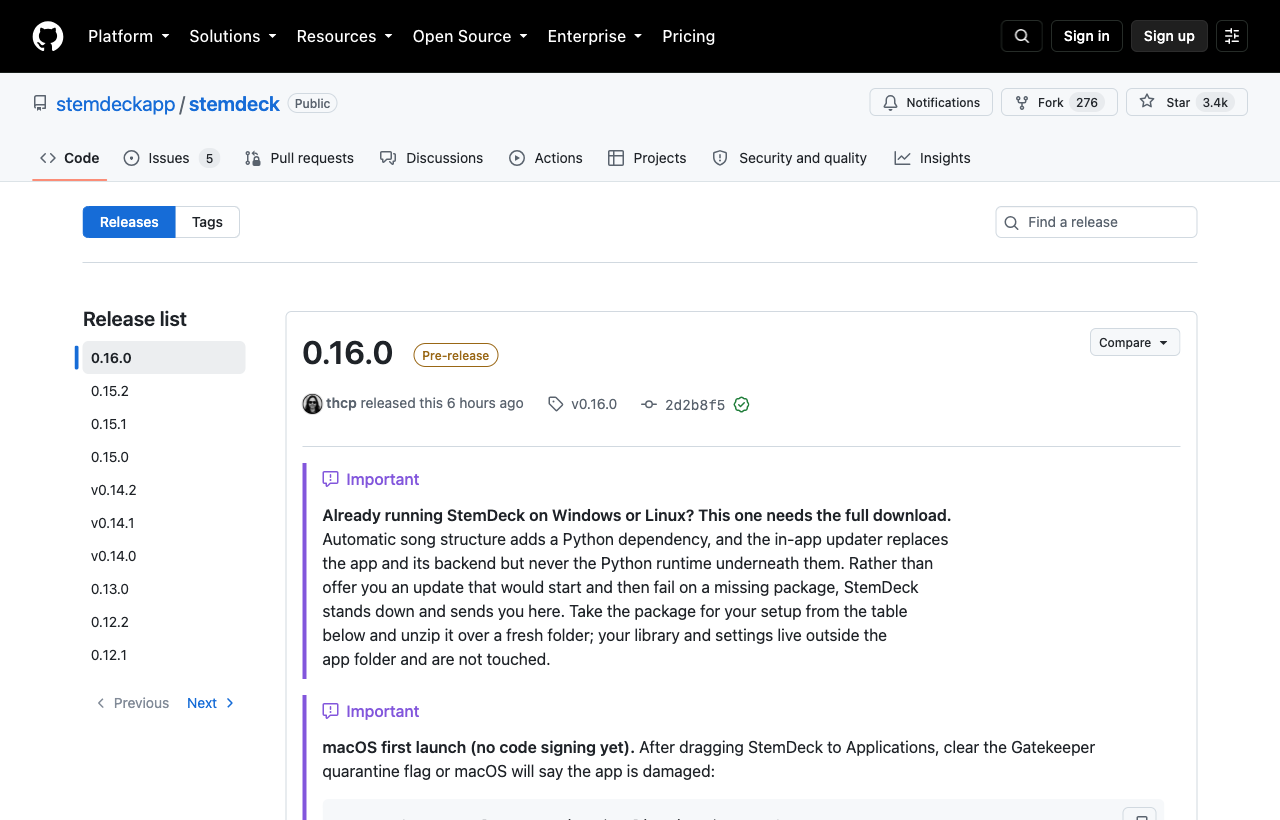Select release 0.16.0 in the list
Viewport: 1280px width, 820px height.
pos(164,358)
